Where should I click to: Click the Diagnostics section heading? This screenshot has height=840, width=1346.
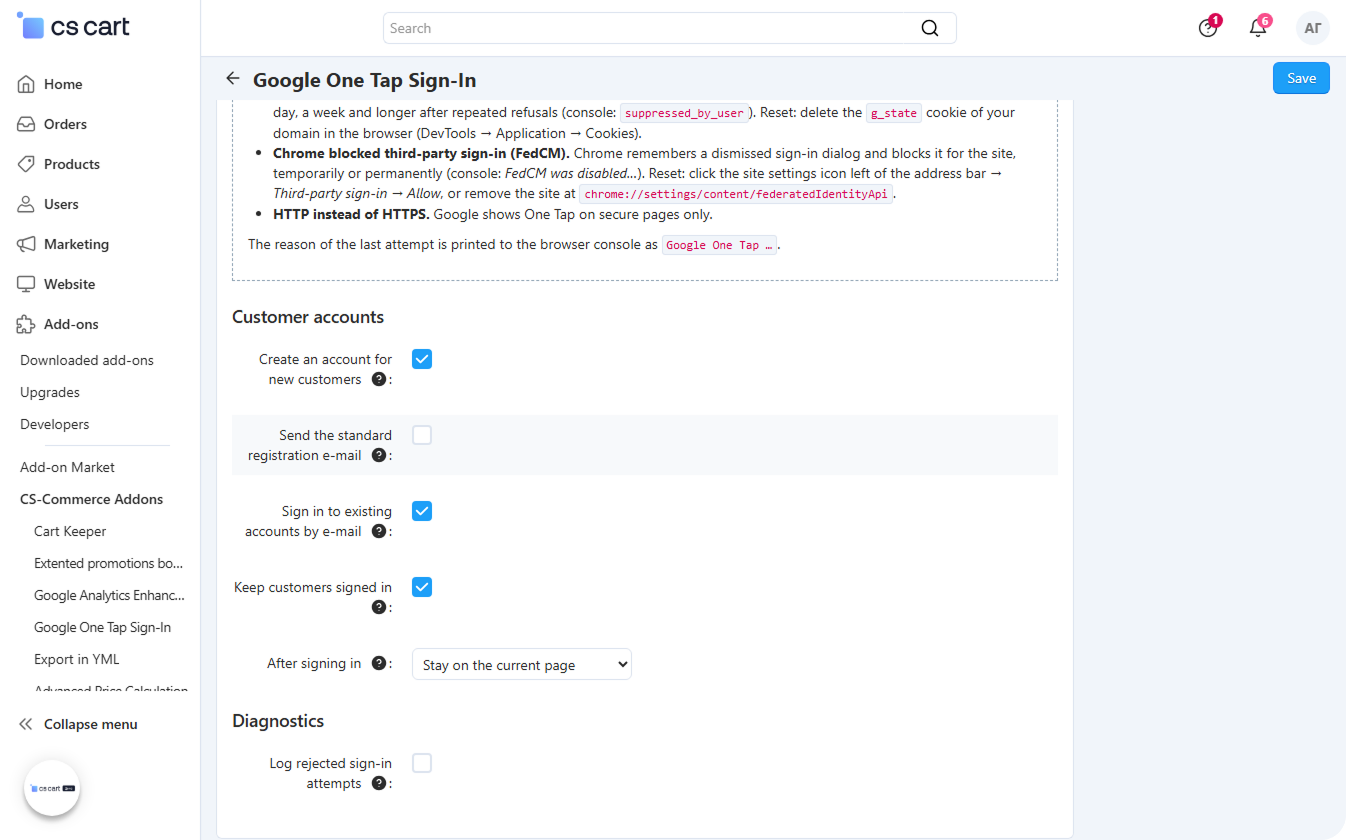(x=278, y=721)
